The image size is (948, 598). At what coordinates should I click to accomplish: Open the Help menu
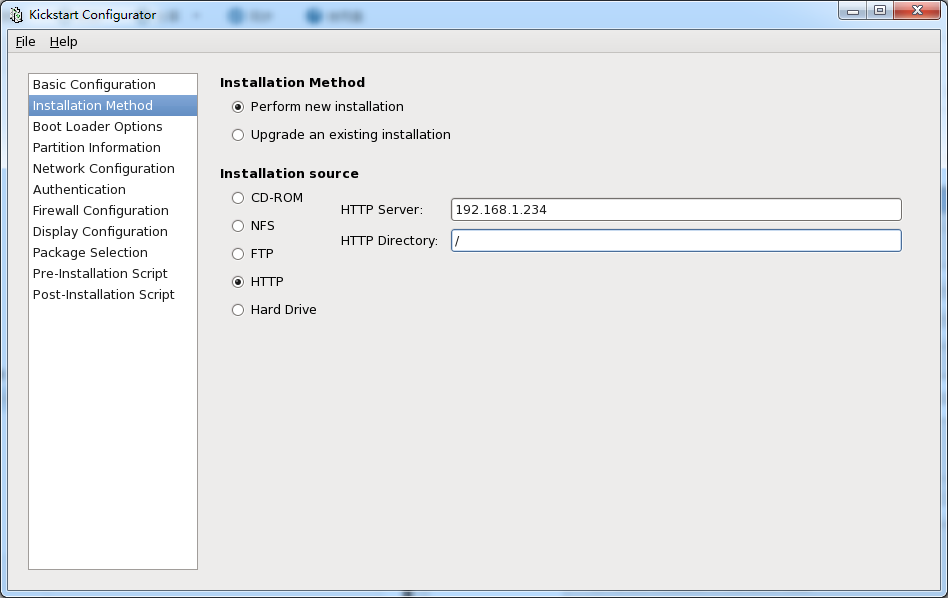(63, 42)
